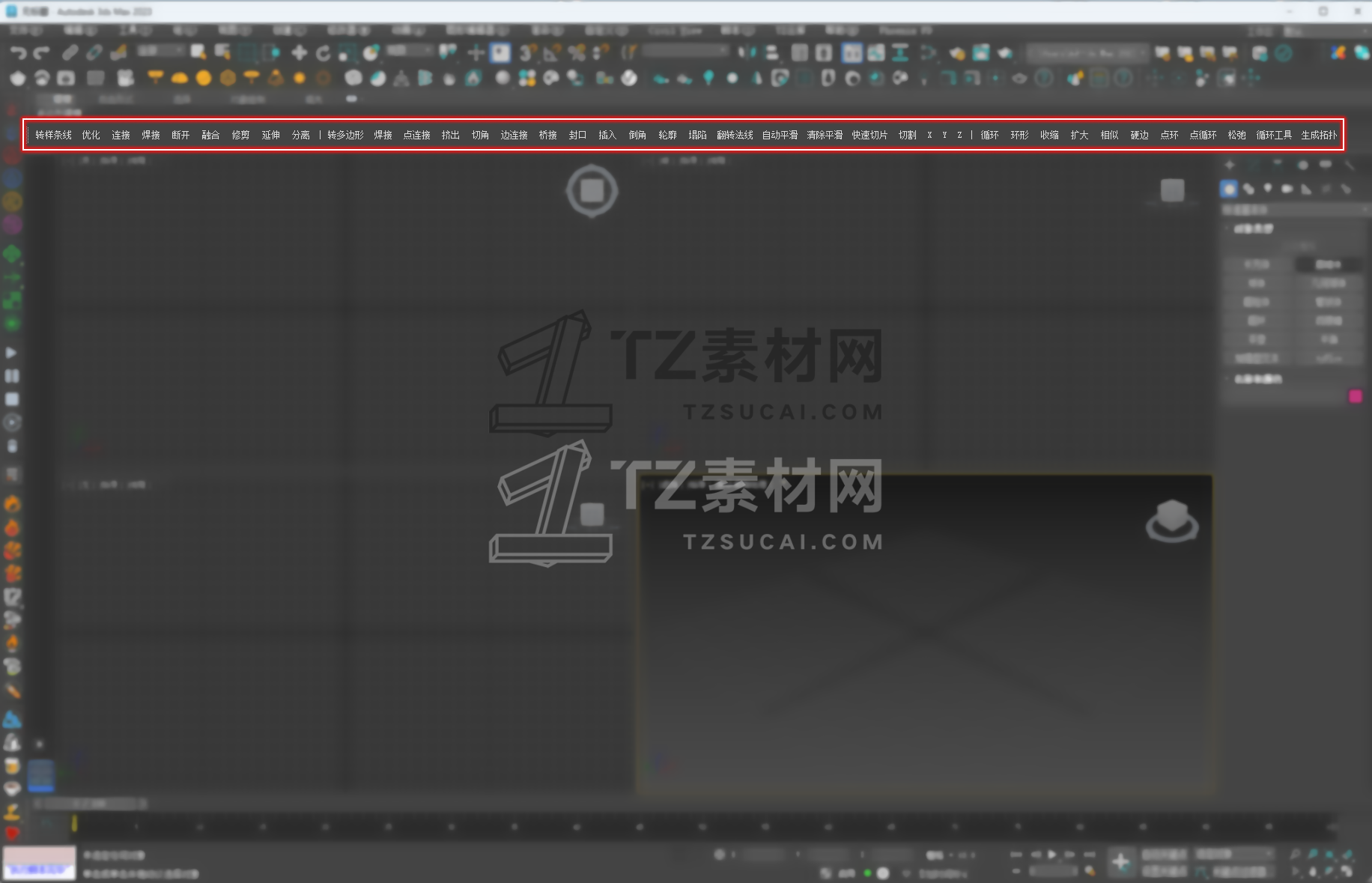The image size is (1372, 883).
Task: Click the 硬边 toolbar button
Action: pyautogui.click(x=1140, y=136)
